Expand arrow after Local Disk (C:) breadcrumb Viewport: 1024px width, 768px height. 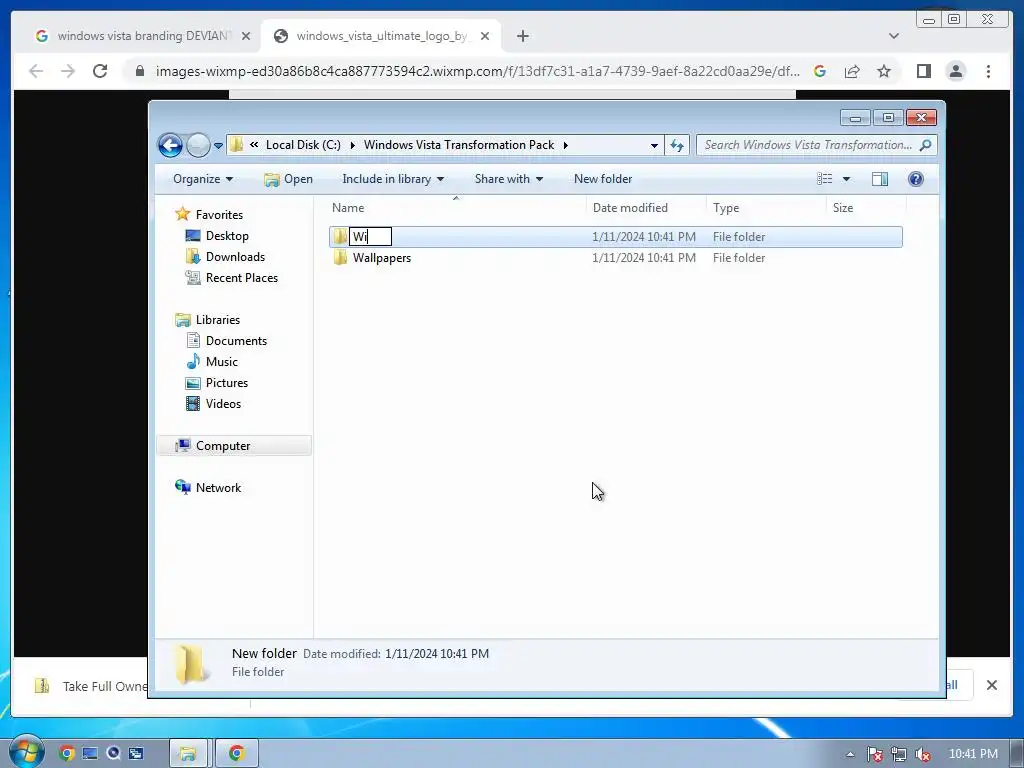353,145
